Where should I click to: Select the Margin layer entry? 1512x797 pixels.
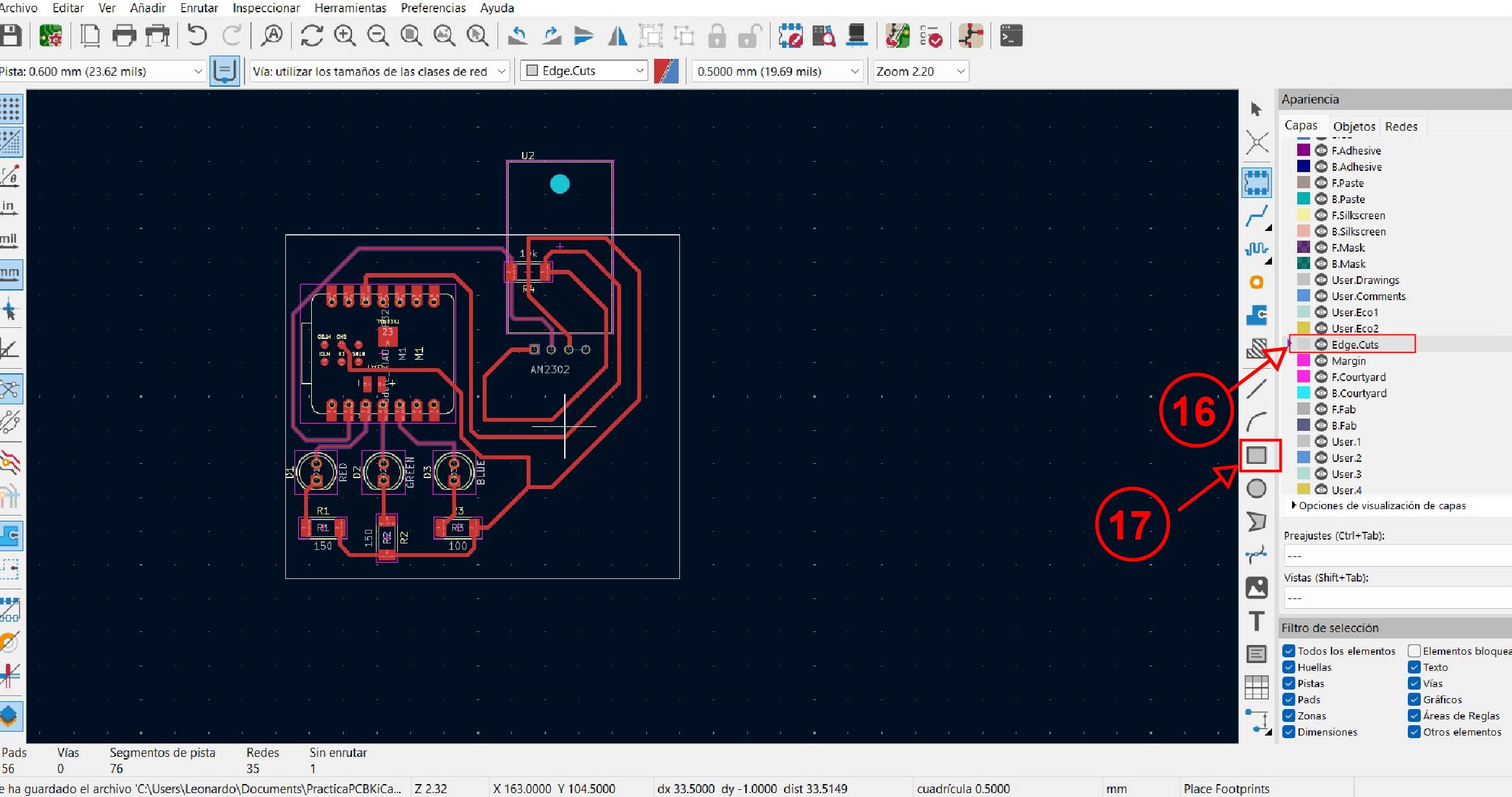click(1348, 361)
